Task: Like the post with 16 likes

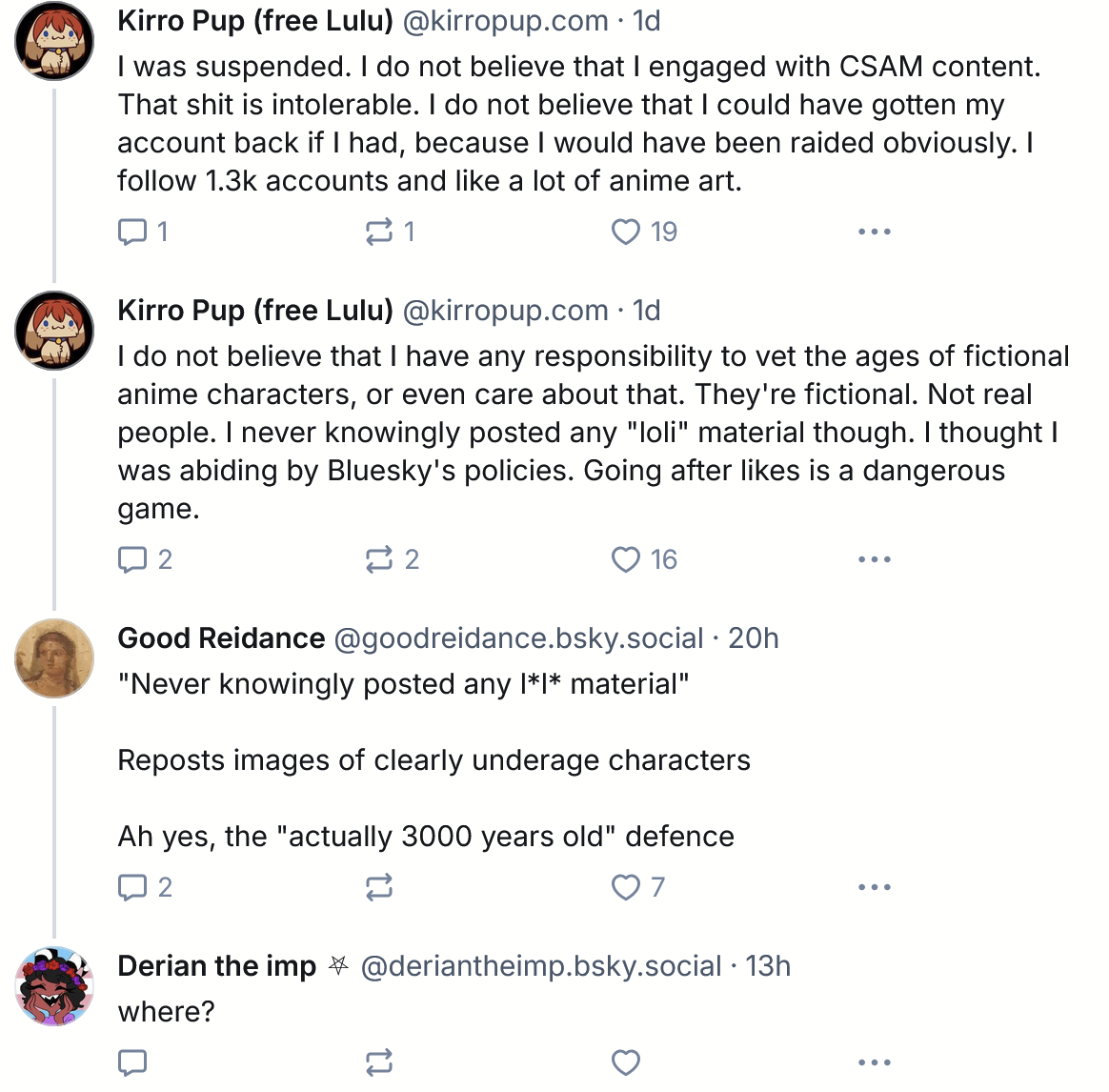Action: [x=626, y=559]
